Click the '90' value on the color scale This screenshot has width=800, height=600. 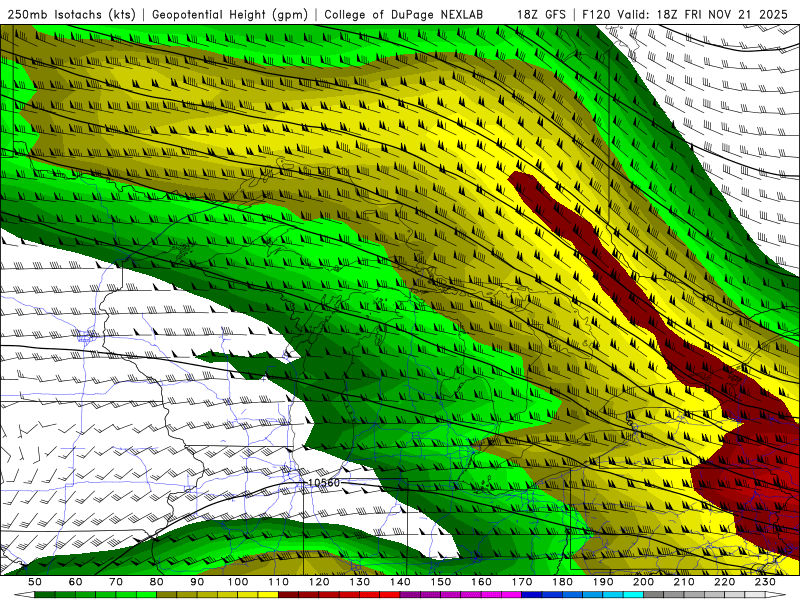tap(197, 582)
